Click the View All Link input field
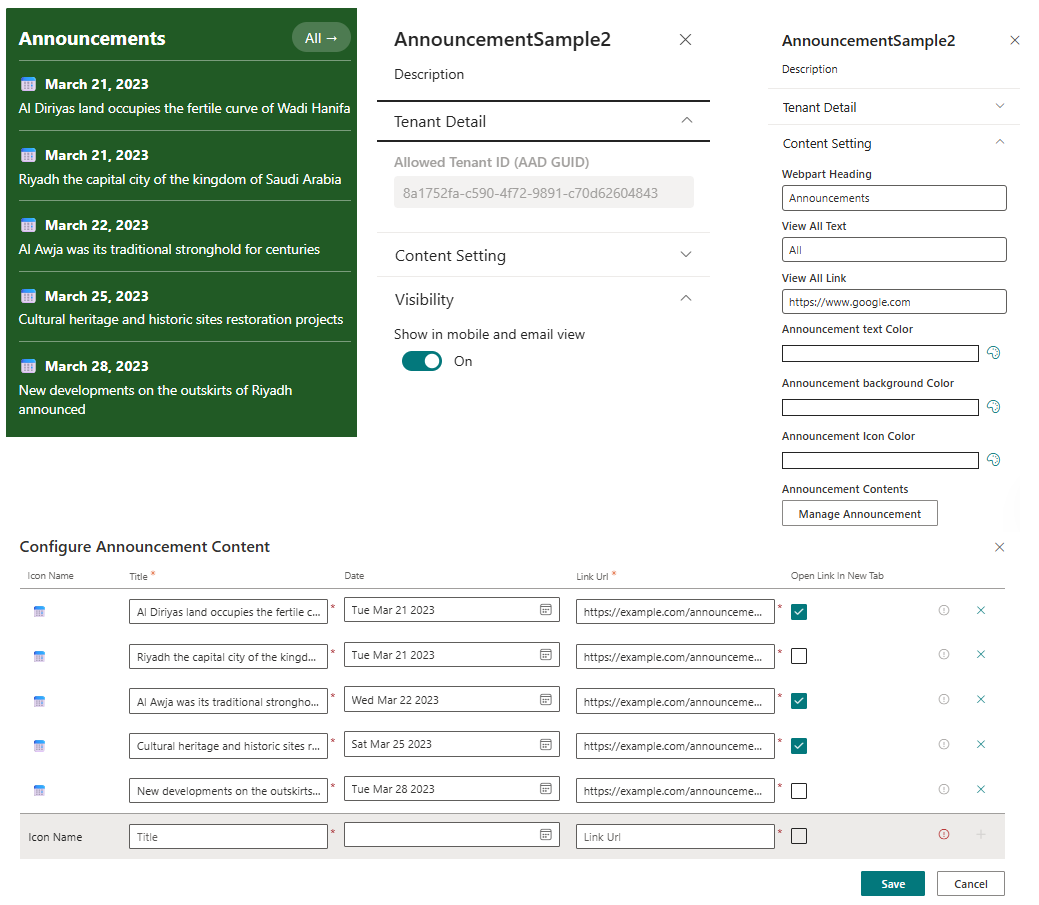This screenshot has height=905, width=1039. (x=893, y=301)
